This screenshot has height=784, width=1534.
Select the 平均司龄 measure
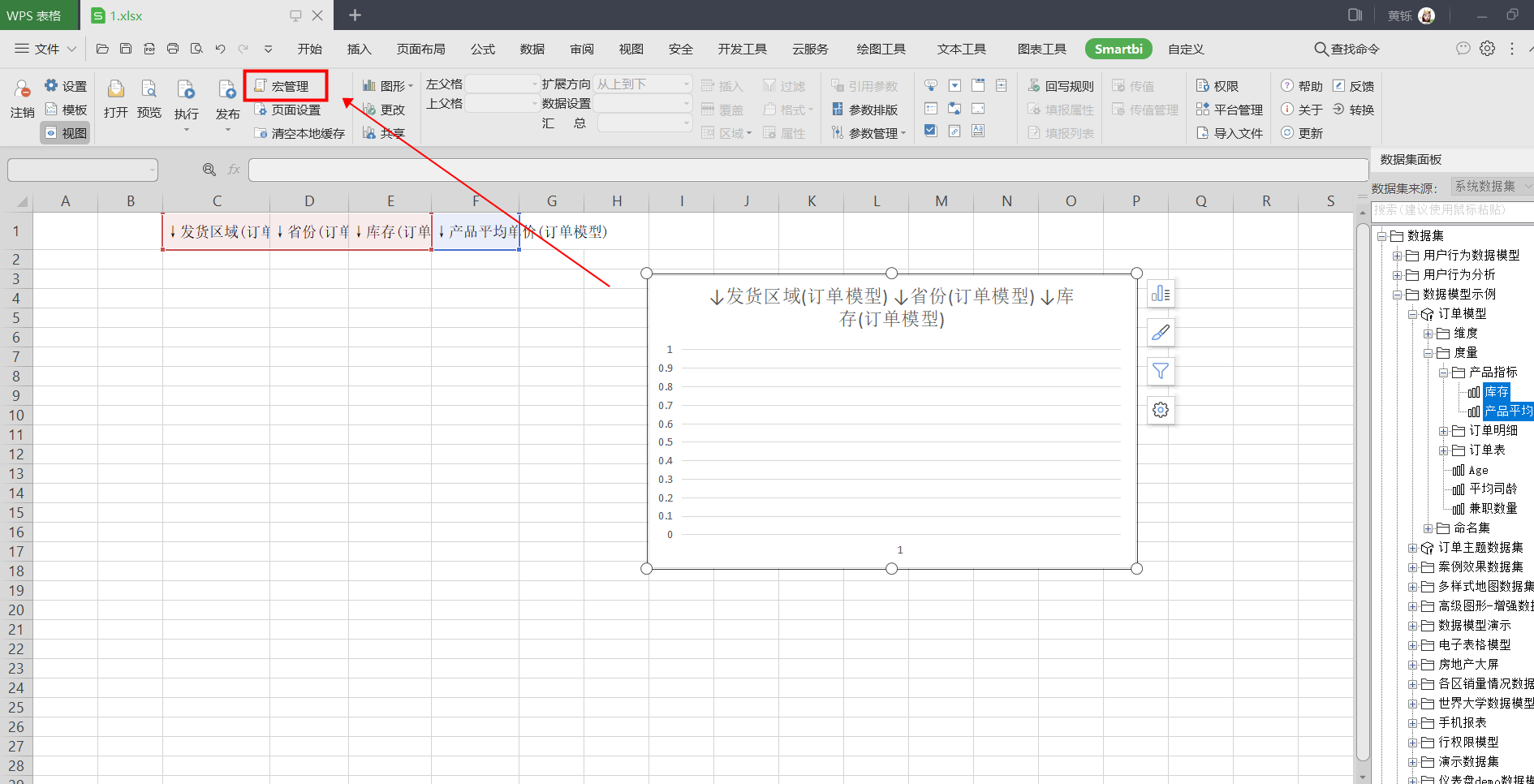1493,489
